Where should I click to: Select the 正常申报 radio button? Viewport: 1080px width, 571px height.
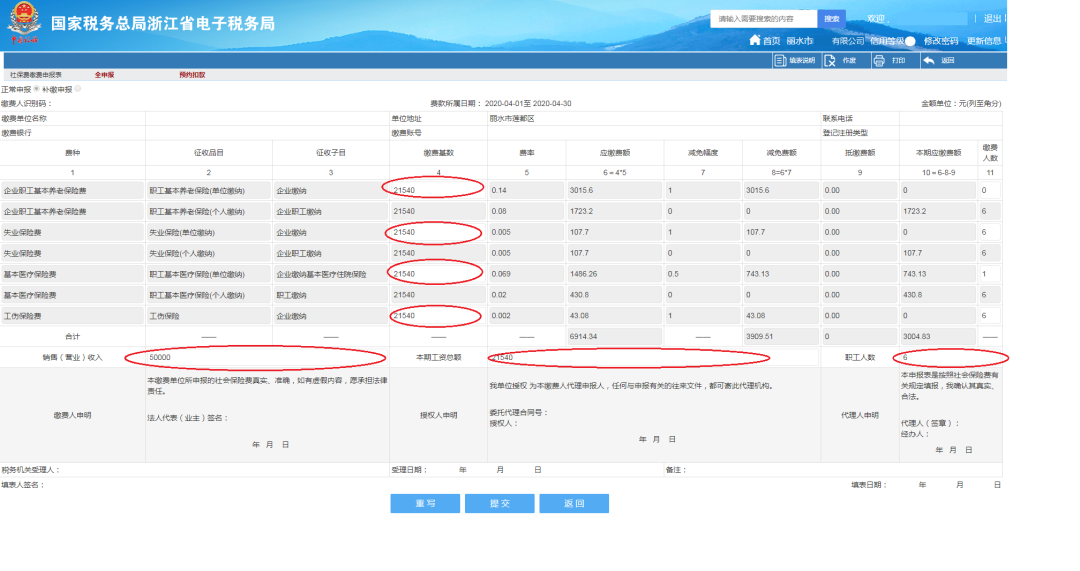pos(37,89)
